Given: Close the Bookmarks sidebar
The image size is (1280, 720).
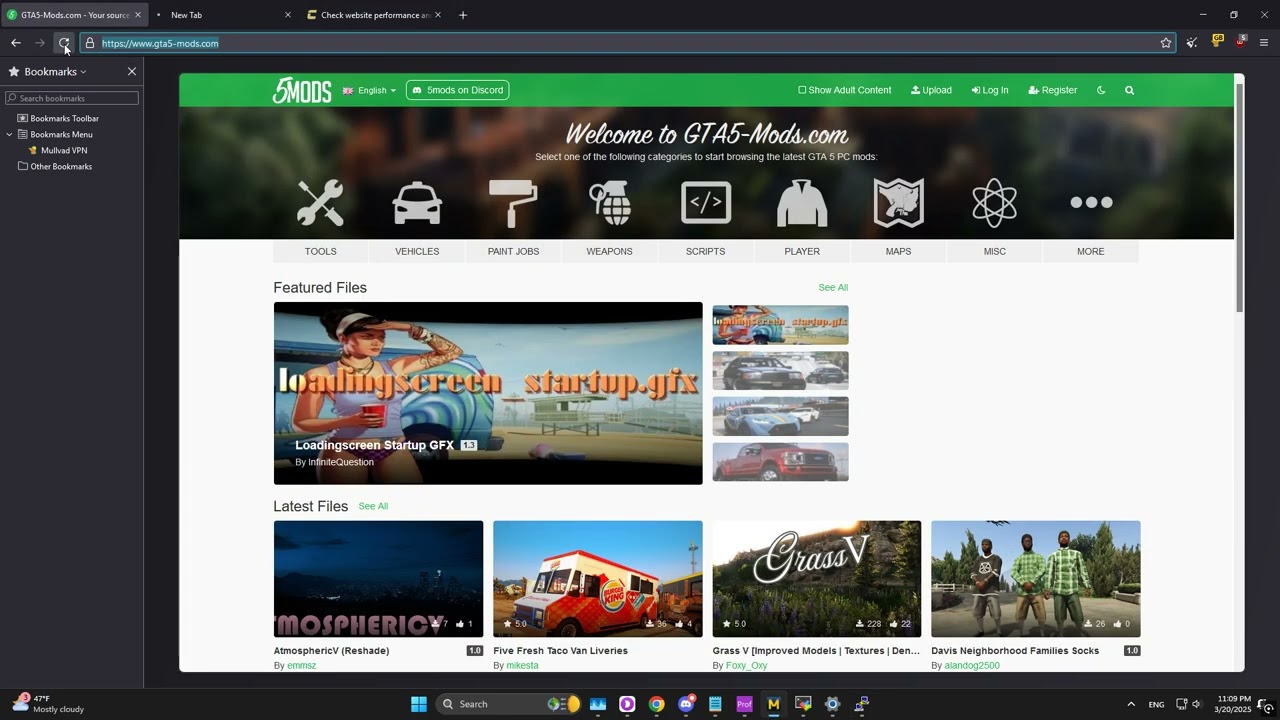Looking at the screenshot, I should point(131,72).
